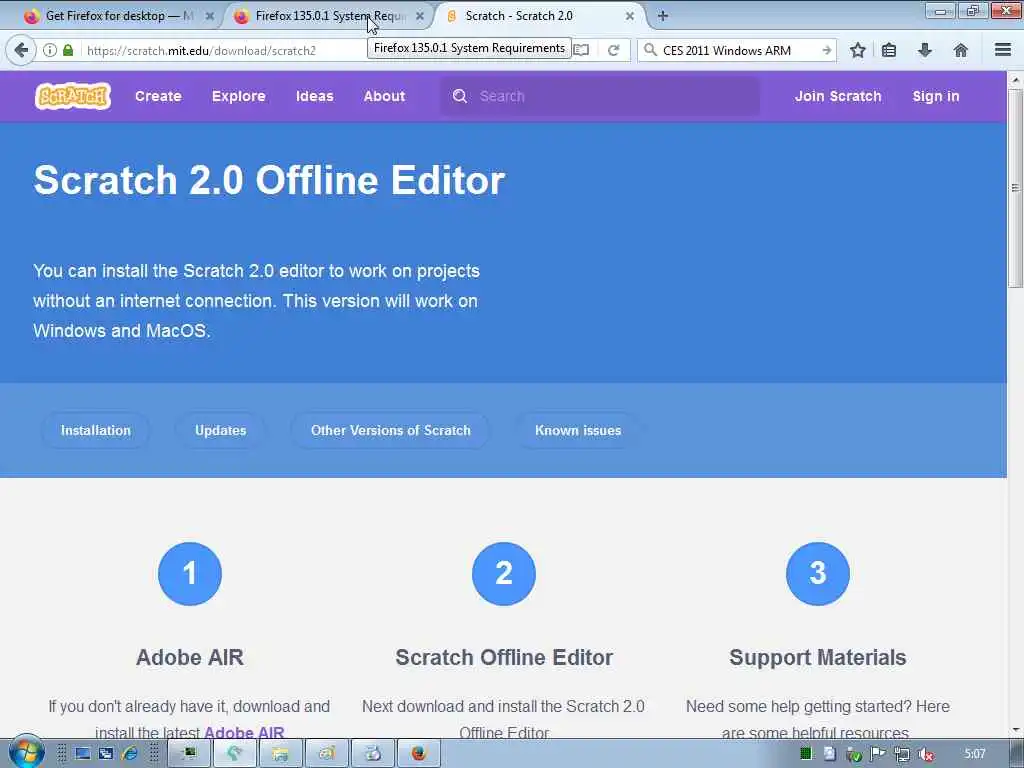
Task: Select the Scratch - Scratch 2.0 tab
Action: [x=537, y=16]
